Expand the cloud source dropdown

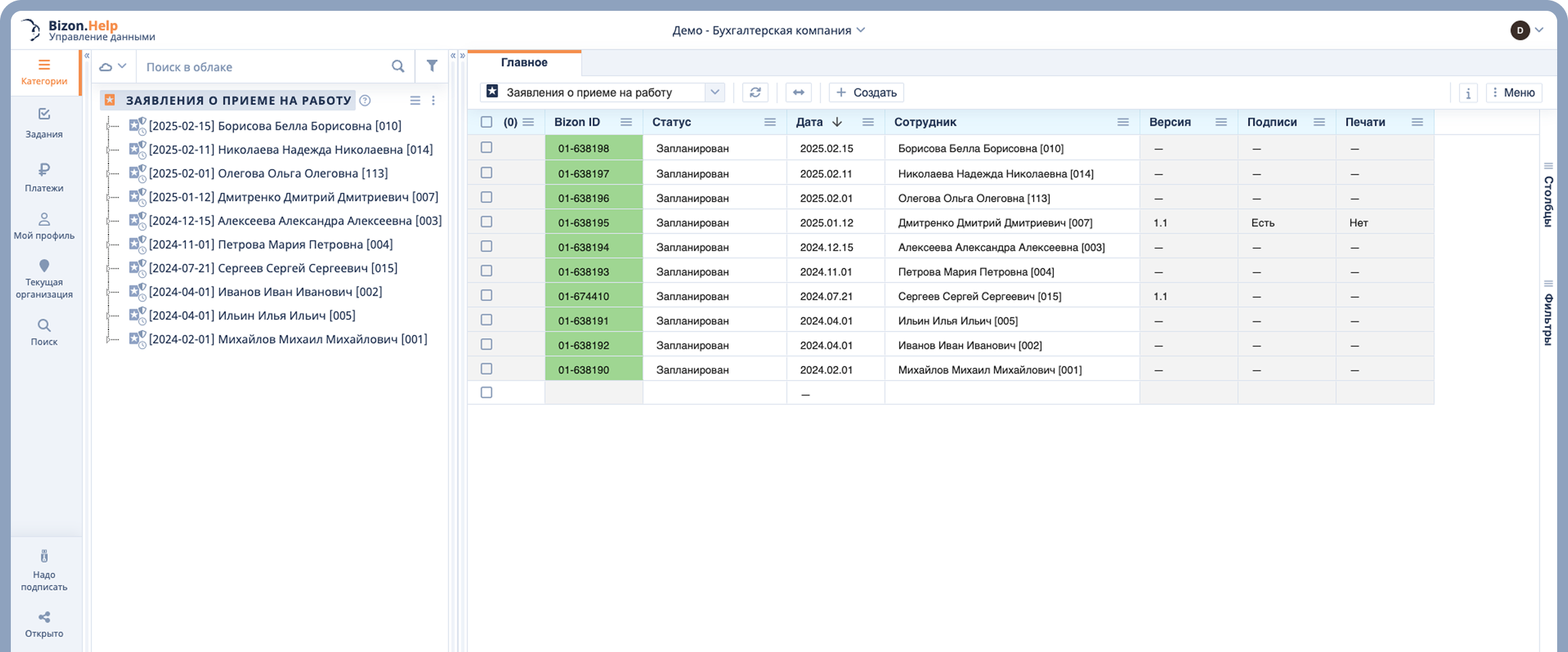[x=114, y=66]
